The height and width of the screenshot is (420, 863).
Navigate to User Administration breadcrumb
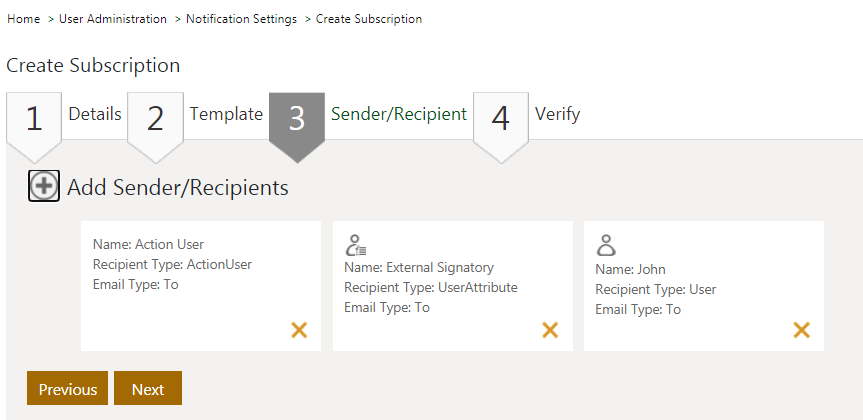point(113,19)
